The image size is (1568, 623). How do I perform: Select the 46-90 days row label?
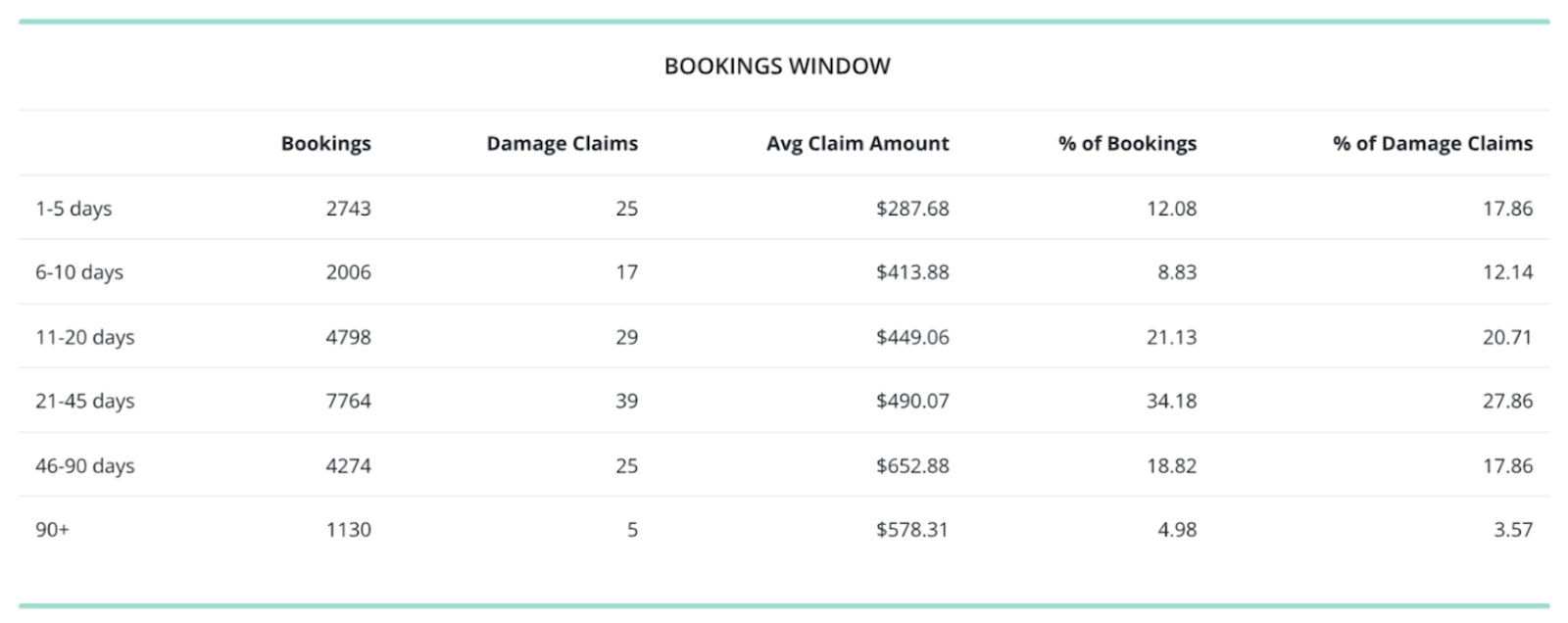pos(85,466)
